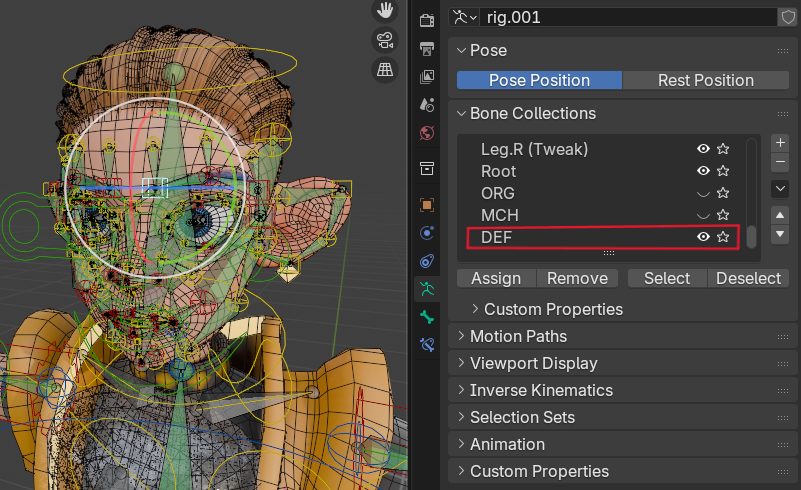Viewport: 801px width, 490px height.
Task: Open the Bone properties tab
Action: coord(427,317)
